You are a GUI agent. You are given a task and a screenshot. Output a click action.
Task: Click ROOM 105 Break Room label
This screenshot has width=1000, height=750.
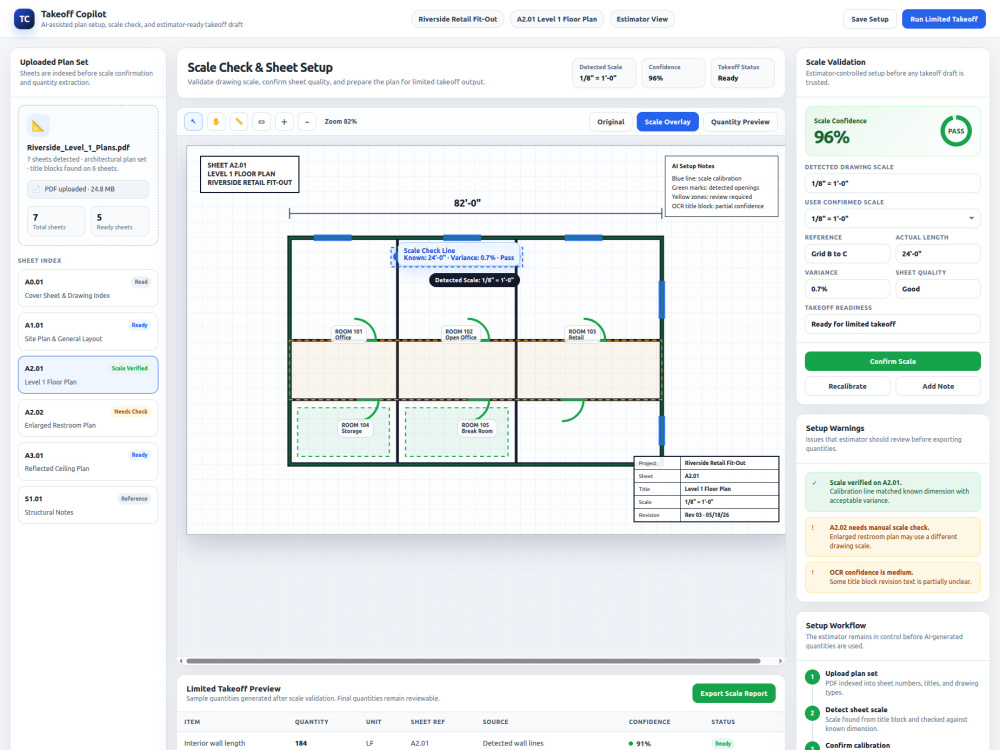476,427
